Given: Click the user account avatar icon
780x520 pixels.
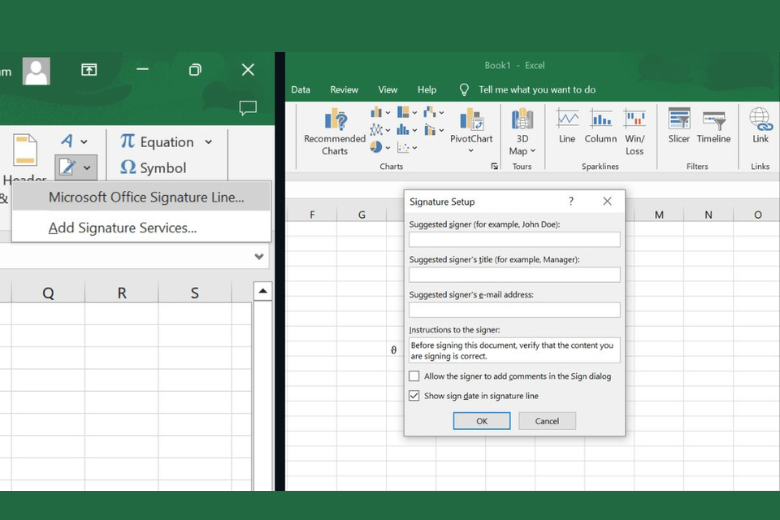Looking at the screenshot, I should click(x=36, y=71).
